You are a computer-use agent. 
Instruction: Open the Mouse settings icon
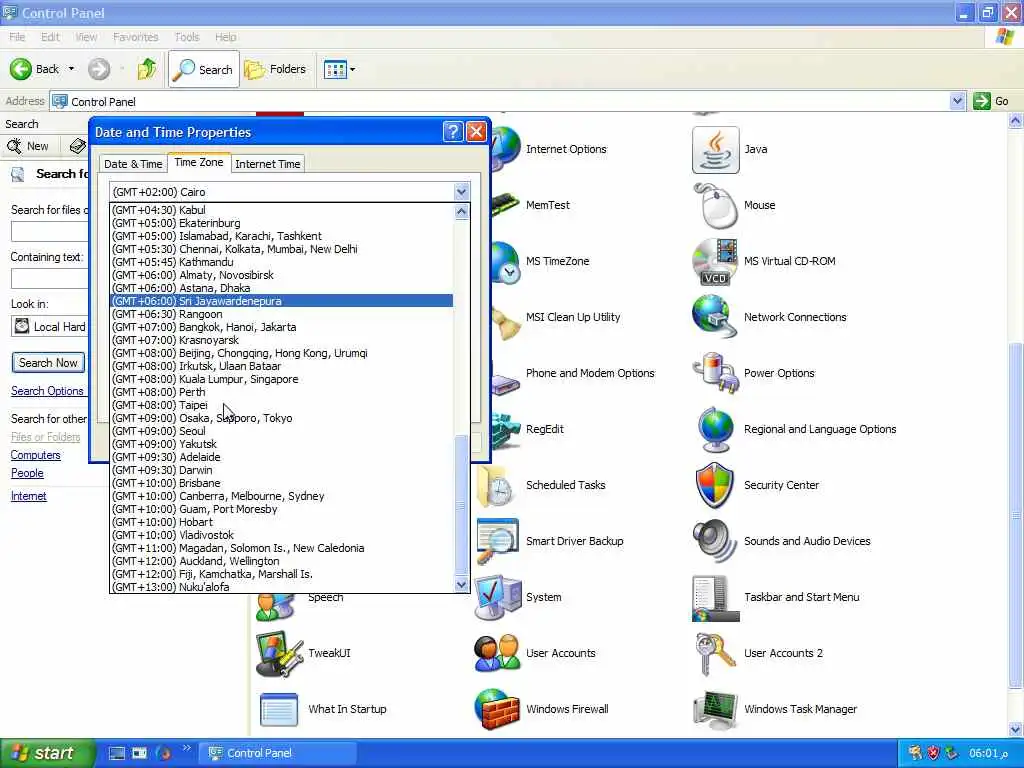(716, 206)
